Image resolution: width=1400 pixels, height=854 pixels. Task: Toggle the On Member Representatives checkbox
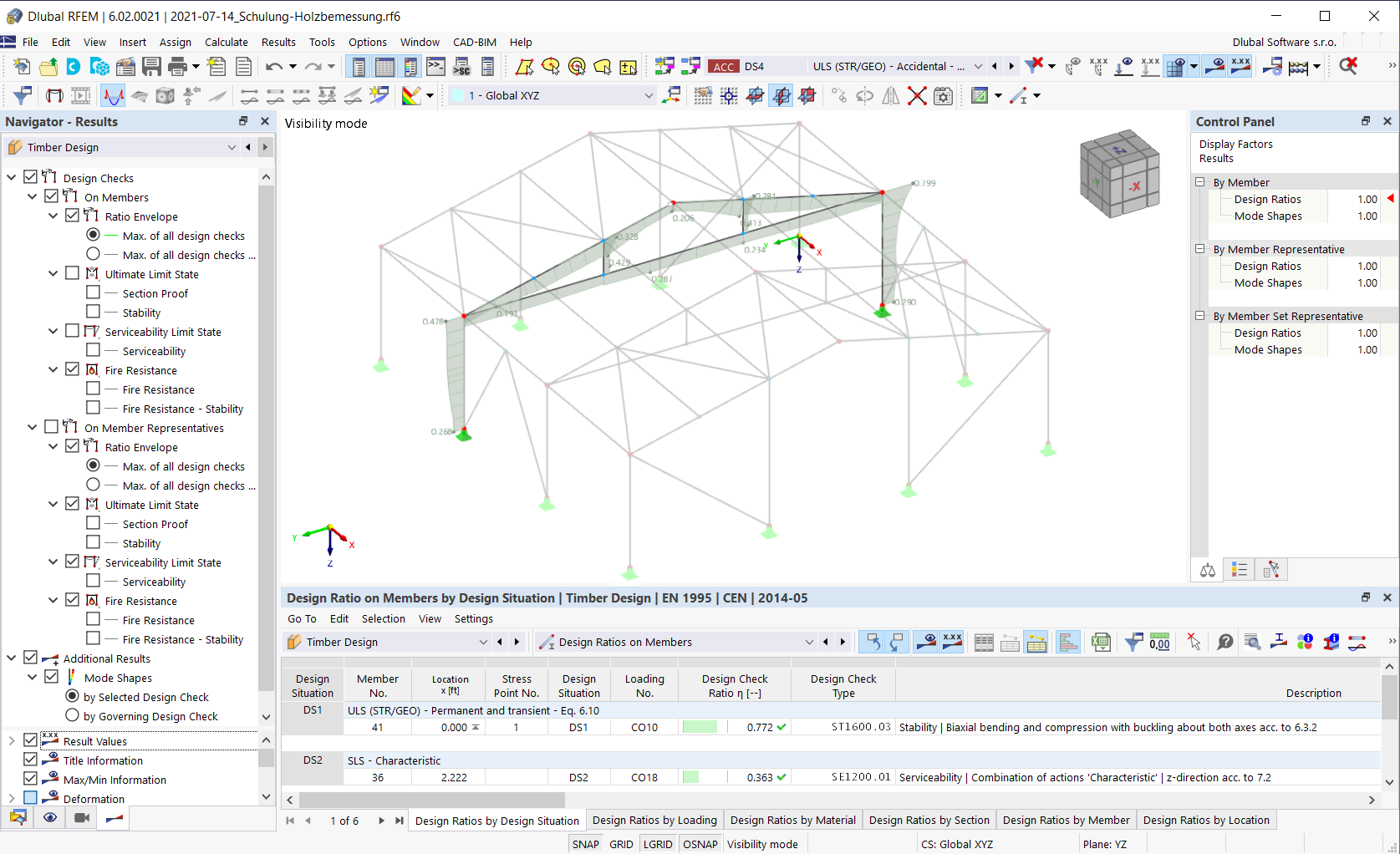52,427
